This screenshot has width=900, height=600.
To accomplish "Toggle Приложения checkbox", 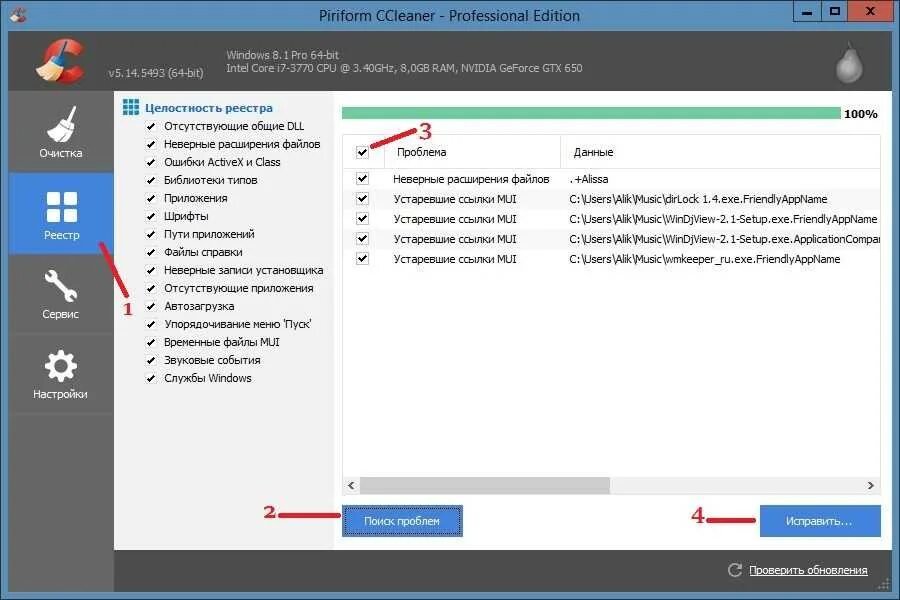I will 151,198.
